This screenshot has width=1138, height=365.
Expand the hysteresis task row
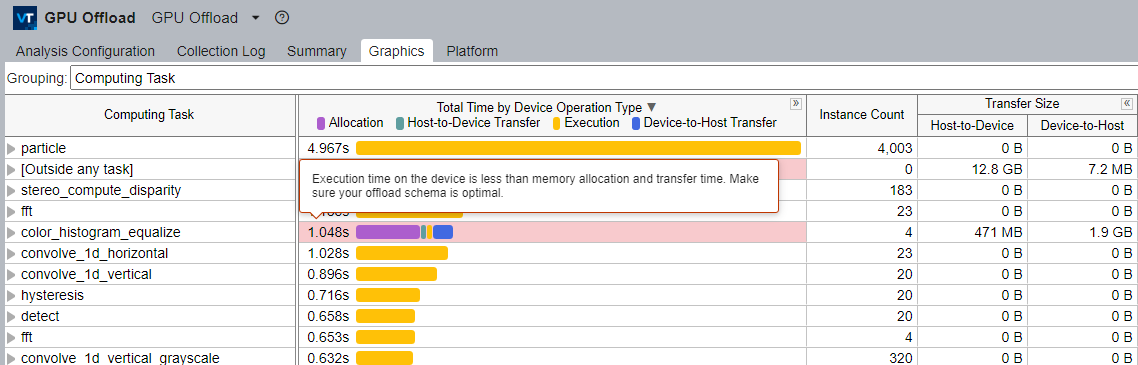[11, 295]
